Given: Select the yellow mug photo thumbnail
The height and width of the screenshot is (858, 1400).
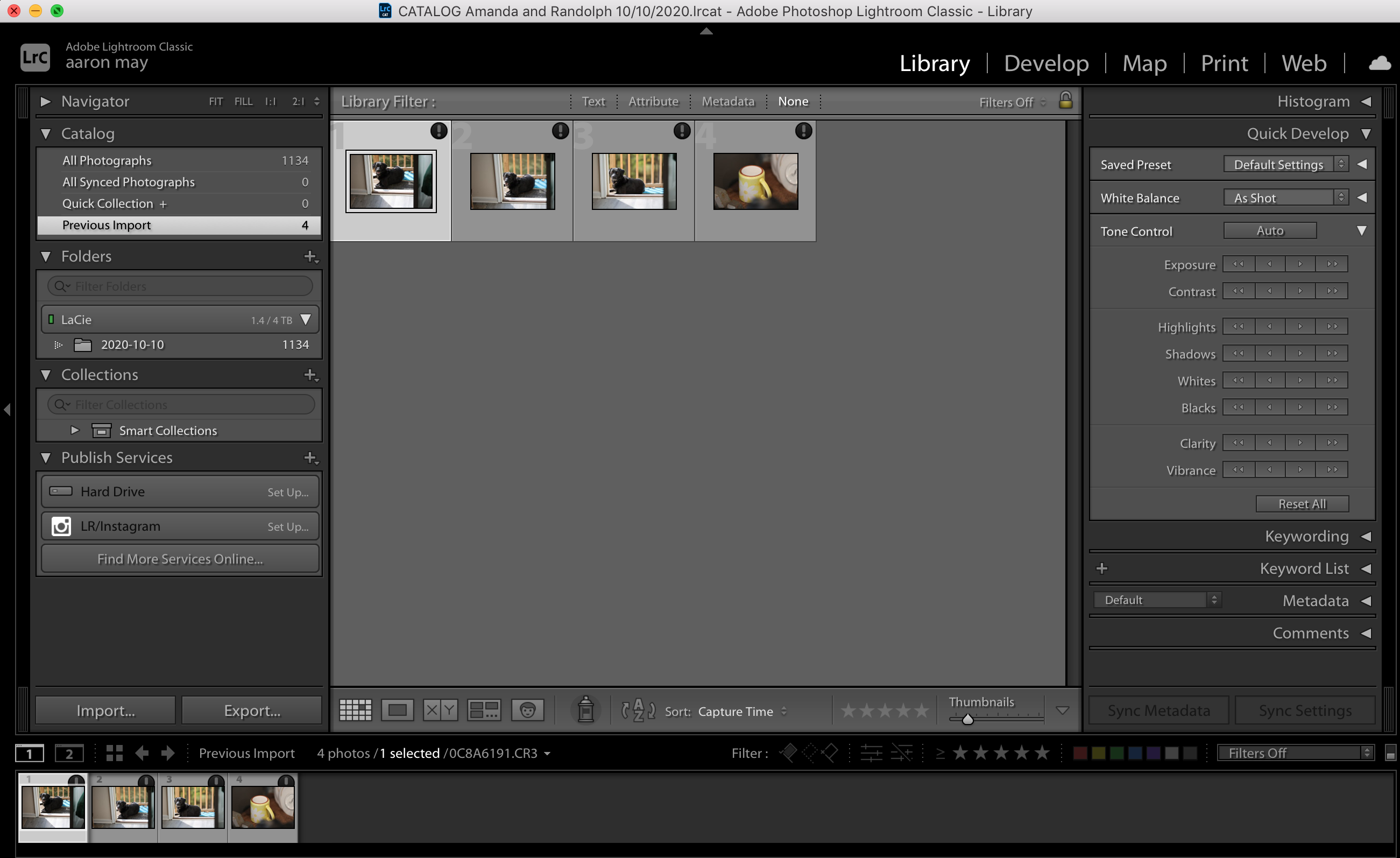Looking at the screenshot, I should coord(755,181).
